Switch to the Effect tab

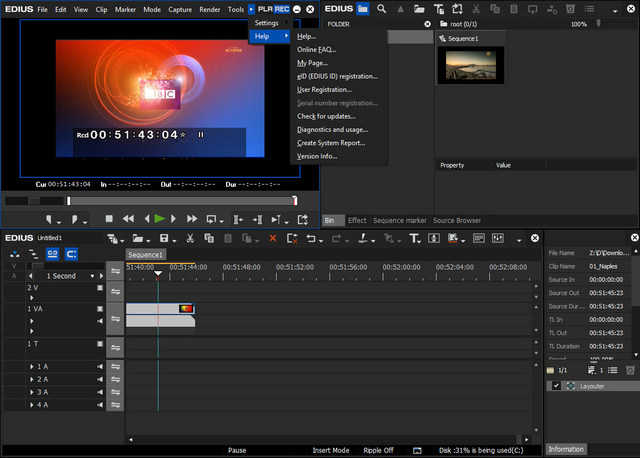click(x=357, y=220)
